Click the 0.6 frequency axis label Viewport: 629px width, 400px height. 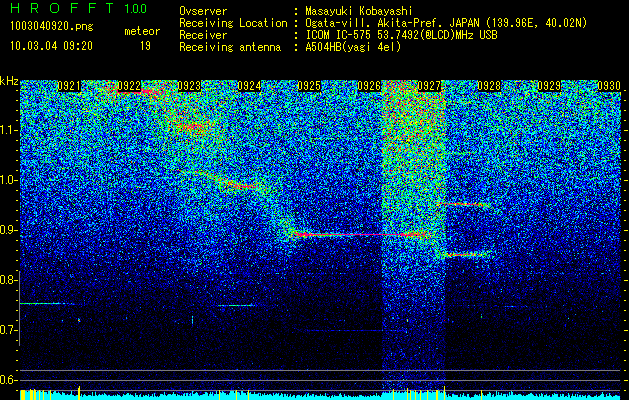coord(9,380)
